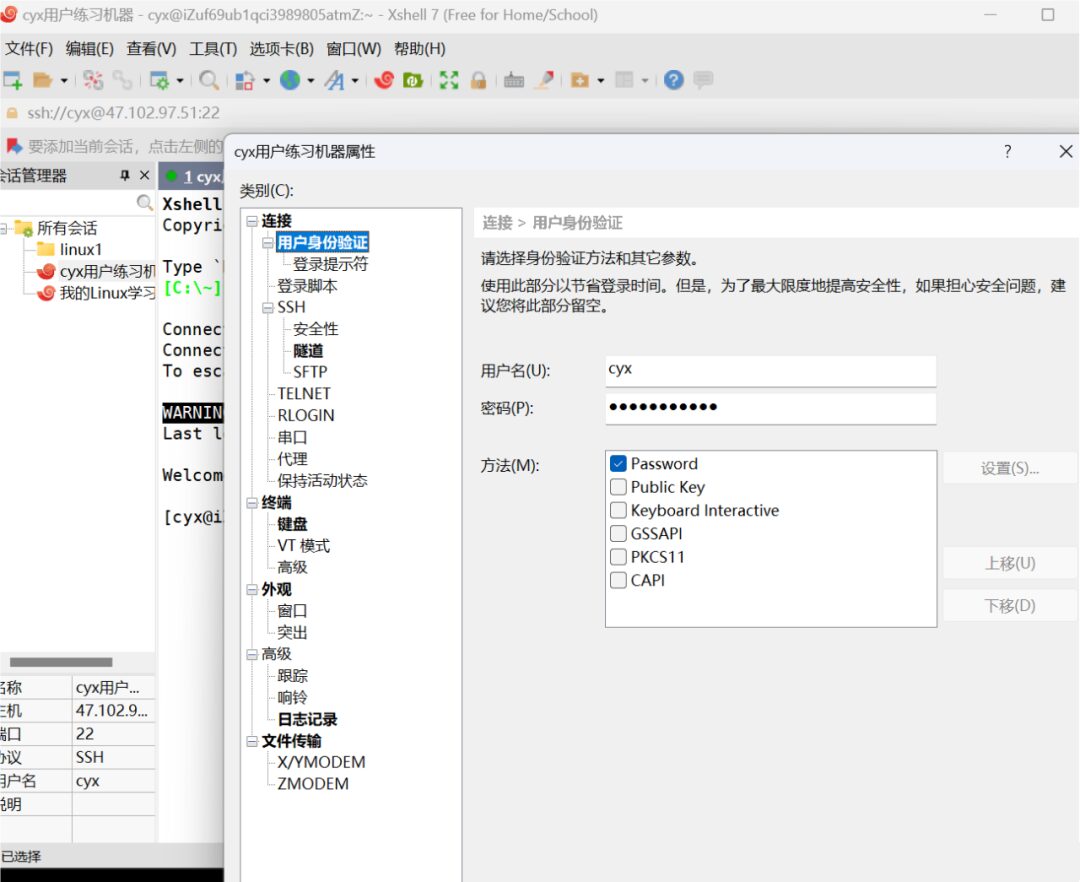Image resolution: width=1080 pixels, height=882 pixels.
Task: Select TELNET in the category tree
Action: point(304,394)
